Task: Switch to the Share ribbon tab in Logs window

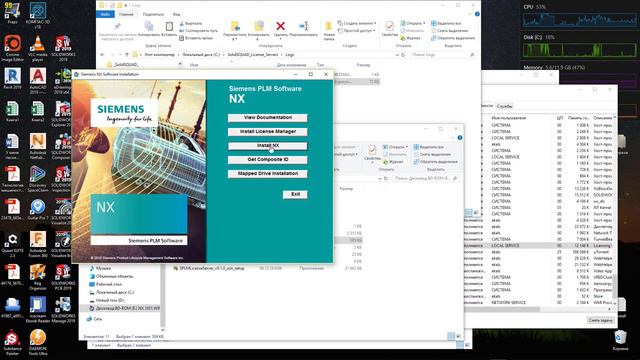Action: 153,14
